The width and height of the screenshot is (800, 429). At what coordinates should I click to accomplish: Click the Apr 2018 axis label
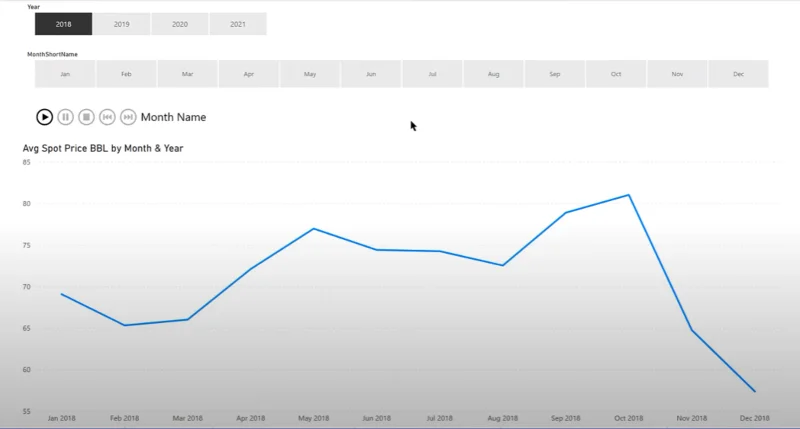[x=251, y=418]
